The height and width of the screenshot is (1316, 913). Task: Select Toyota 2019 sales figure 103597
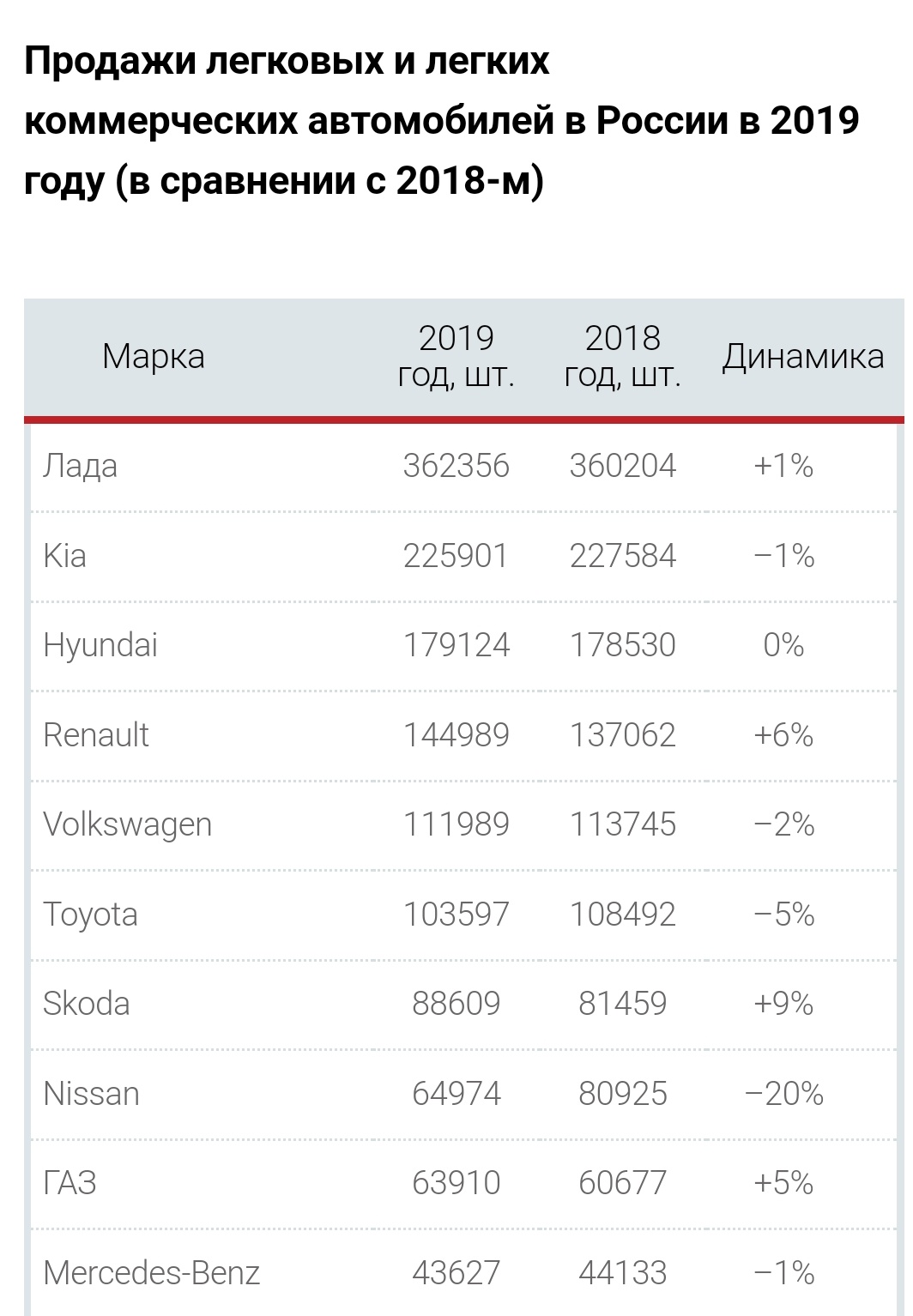pyautogui.click(x=456, y=915)
